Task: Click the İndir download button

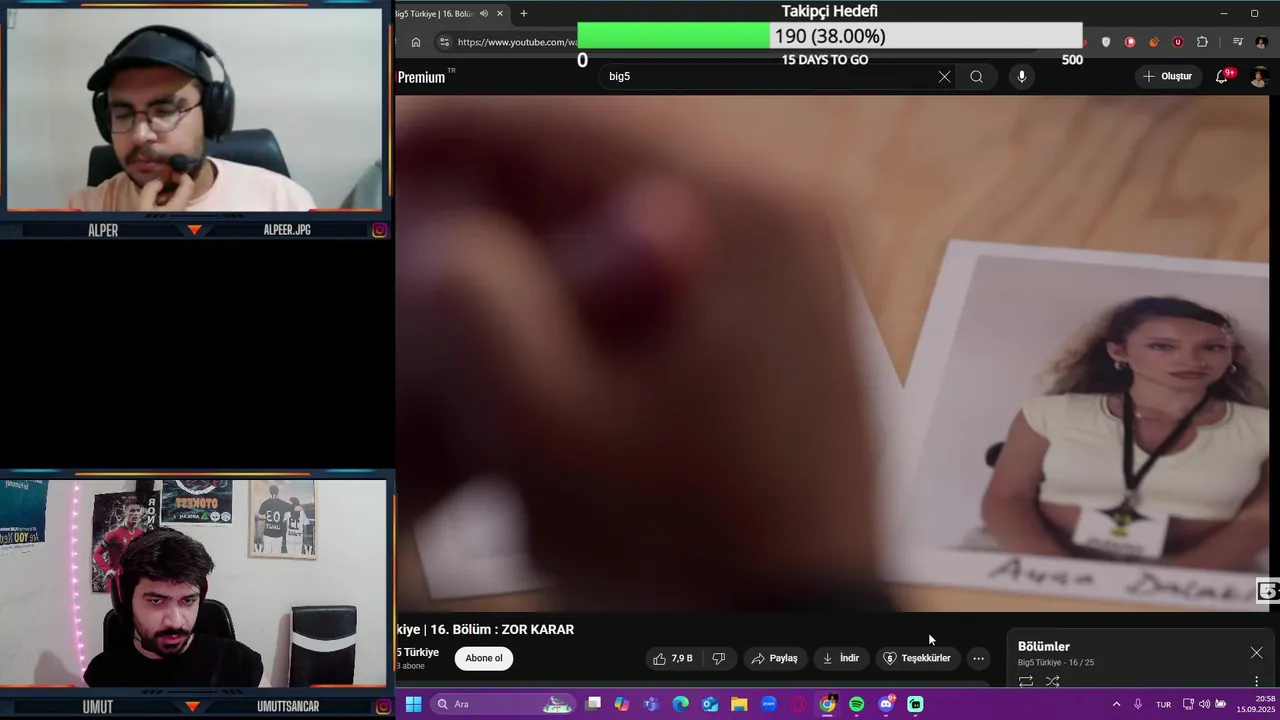Action: [840, 658]
